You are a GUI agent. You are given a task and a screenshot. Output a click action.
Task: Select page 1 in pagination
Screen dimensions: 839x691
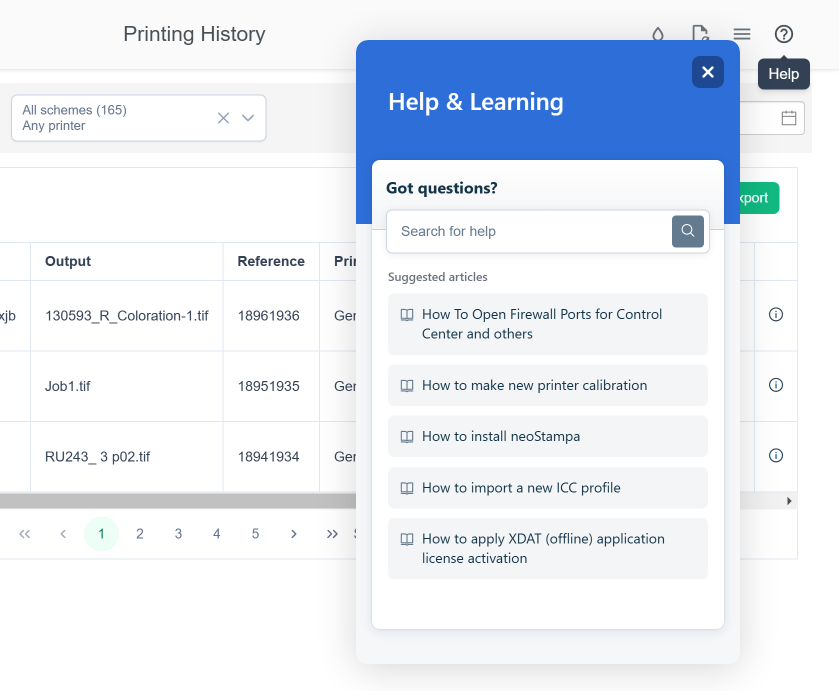pyautogui.click(x=101, y=534)
